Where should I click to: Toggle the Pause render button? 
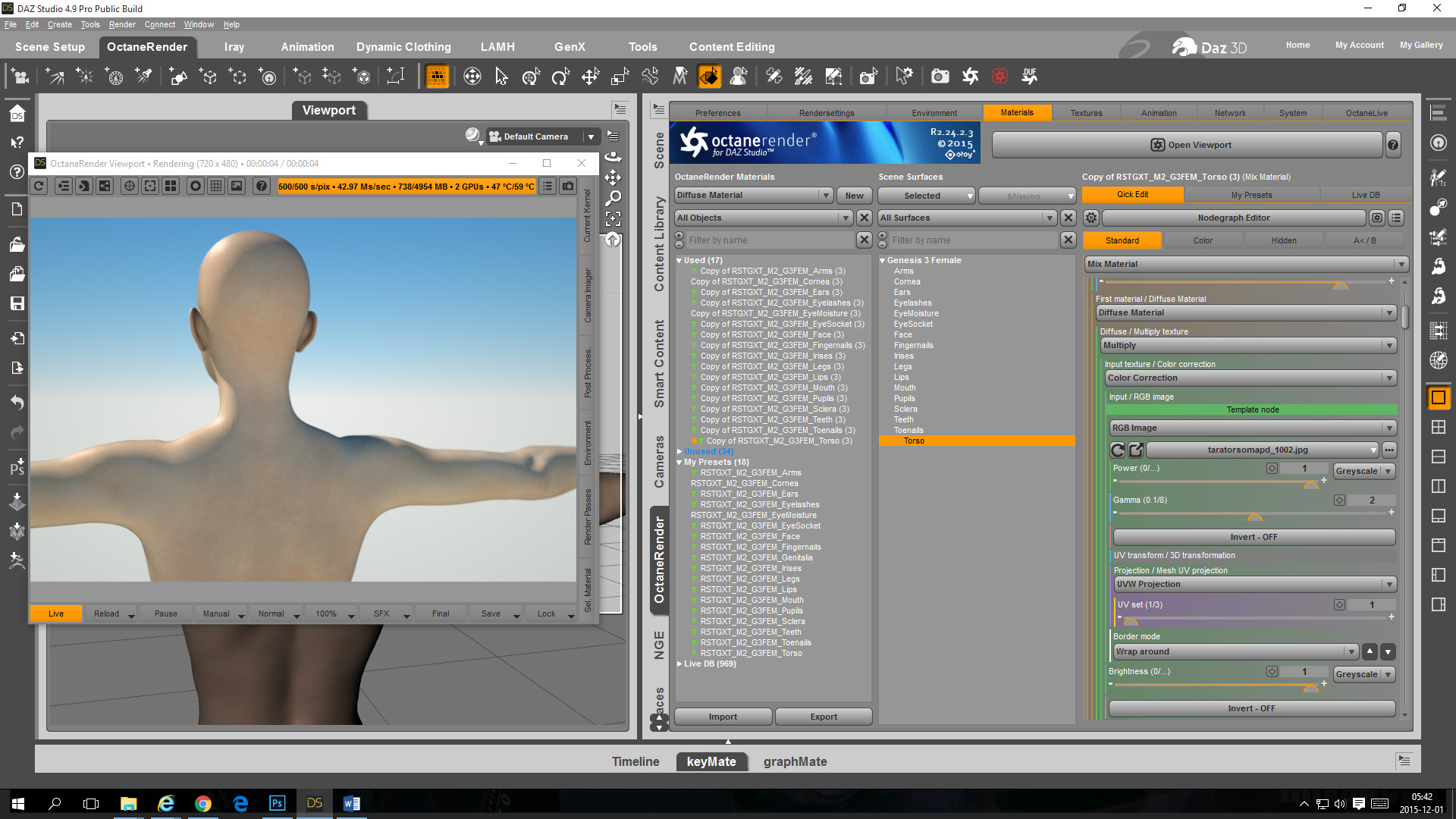tap(165, 613)
